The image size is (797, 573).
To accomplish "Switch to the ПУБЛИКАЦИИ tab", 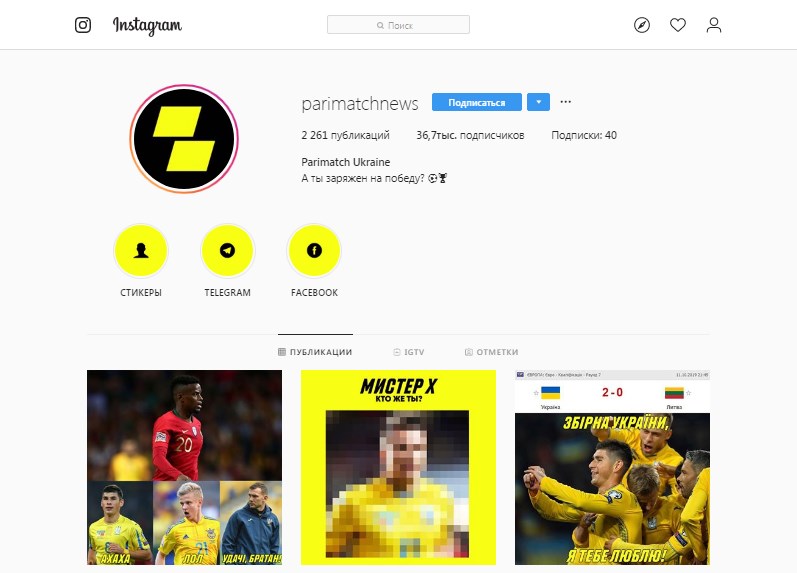I will 315,352.
